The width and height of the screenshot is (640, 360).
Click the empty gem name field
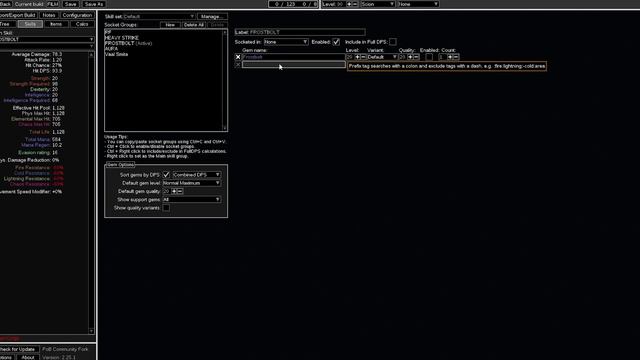tap(293, 65)
